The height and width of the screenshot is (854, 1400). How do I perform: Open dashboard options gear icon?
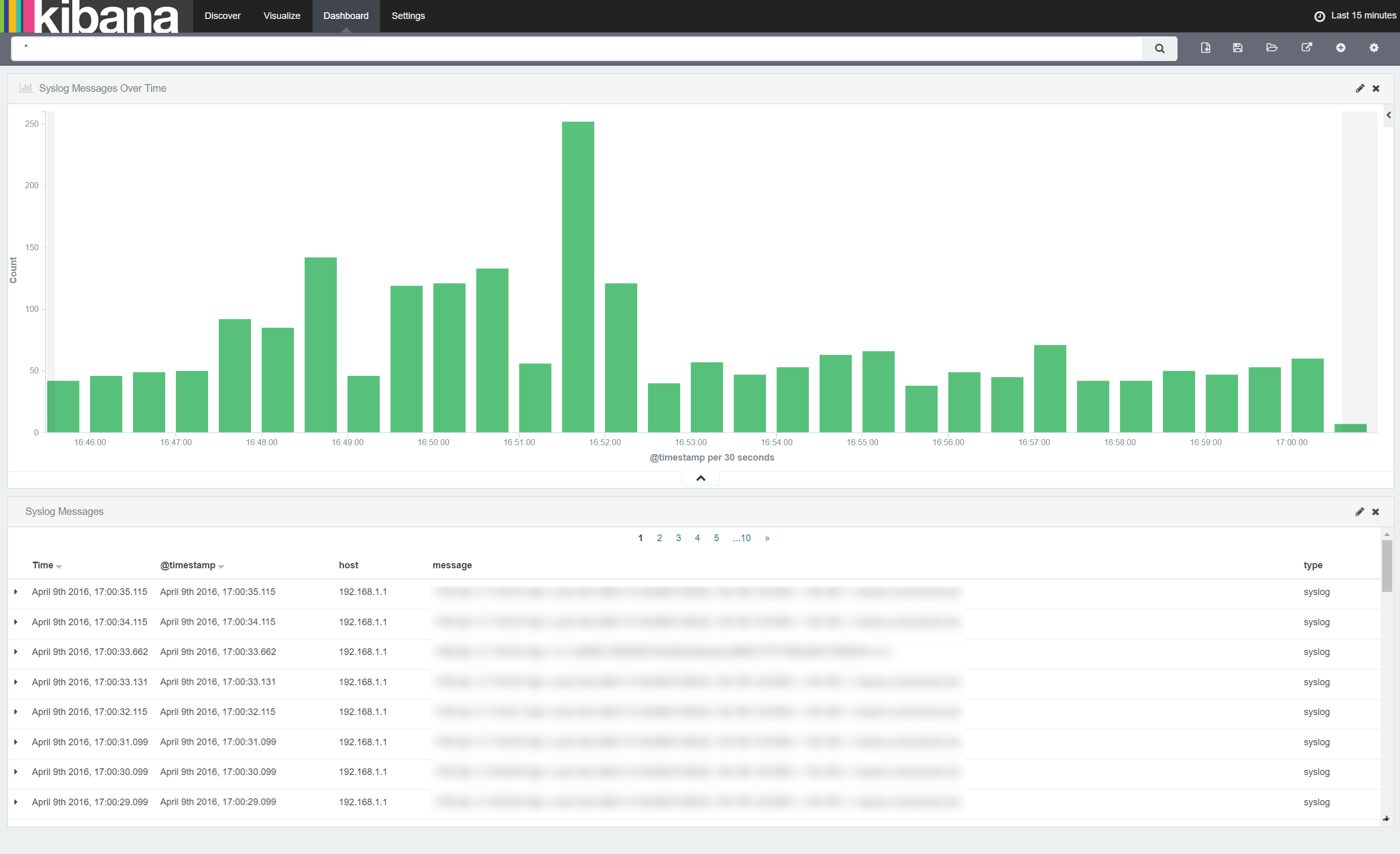click(1374, 48)
